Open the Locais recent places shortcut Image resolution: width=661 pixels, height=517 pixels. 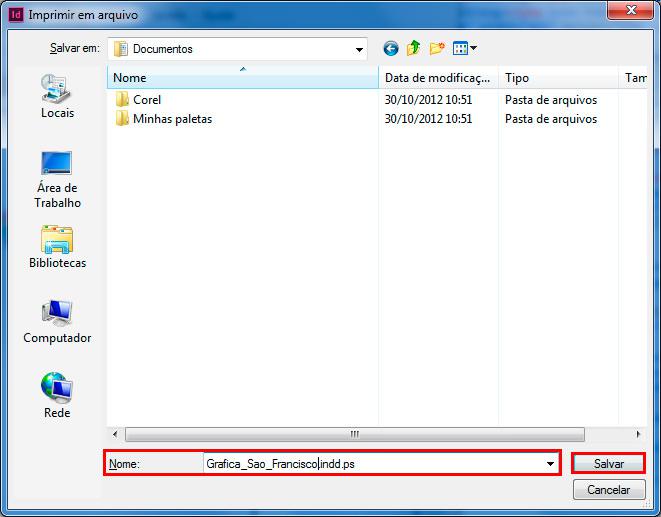tap(57, 96)
